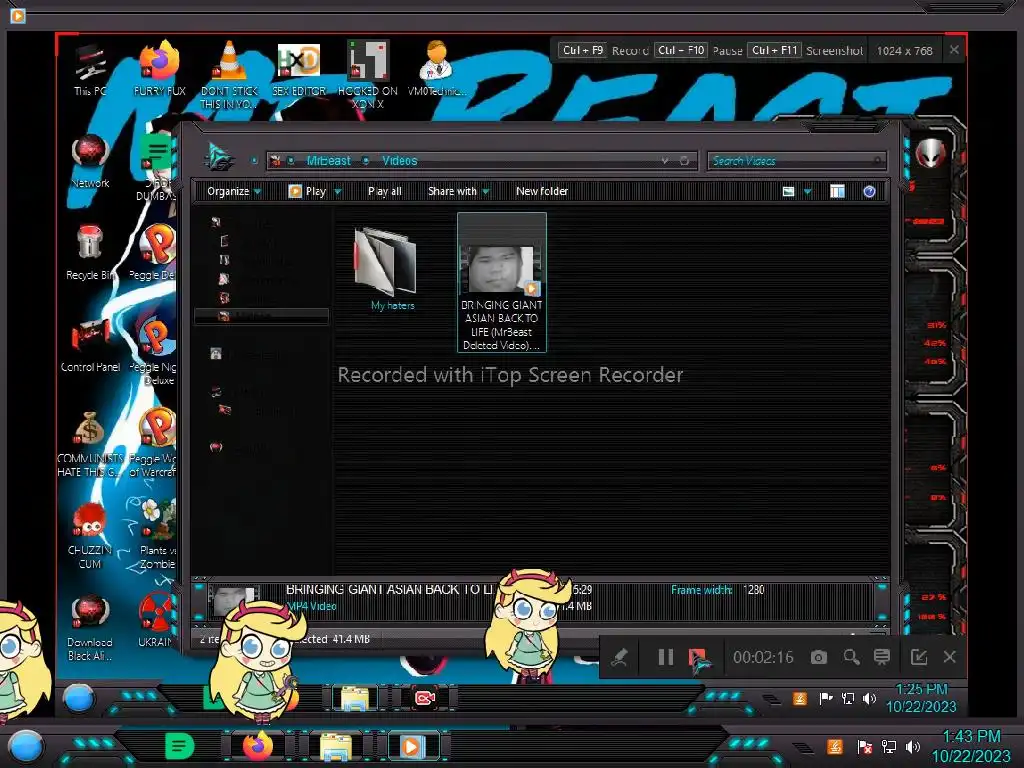The width and height of the screenshot is (1024, 768).
Task: Open the help icon in Explorer toolbar
Action: click(x=869, y=191)
